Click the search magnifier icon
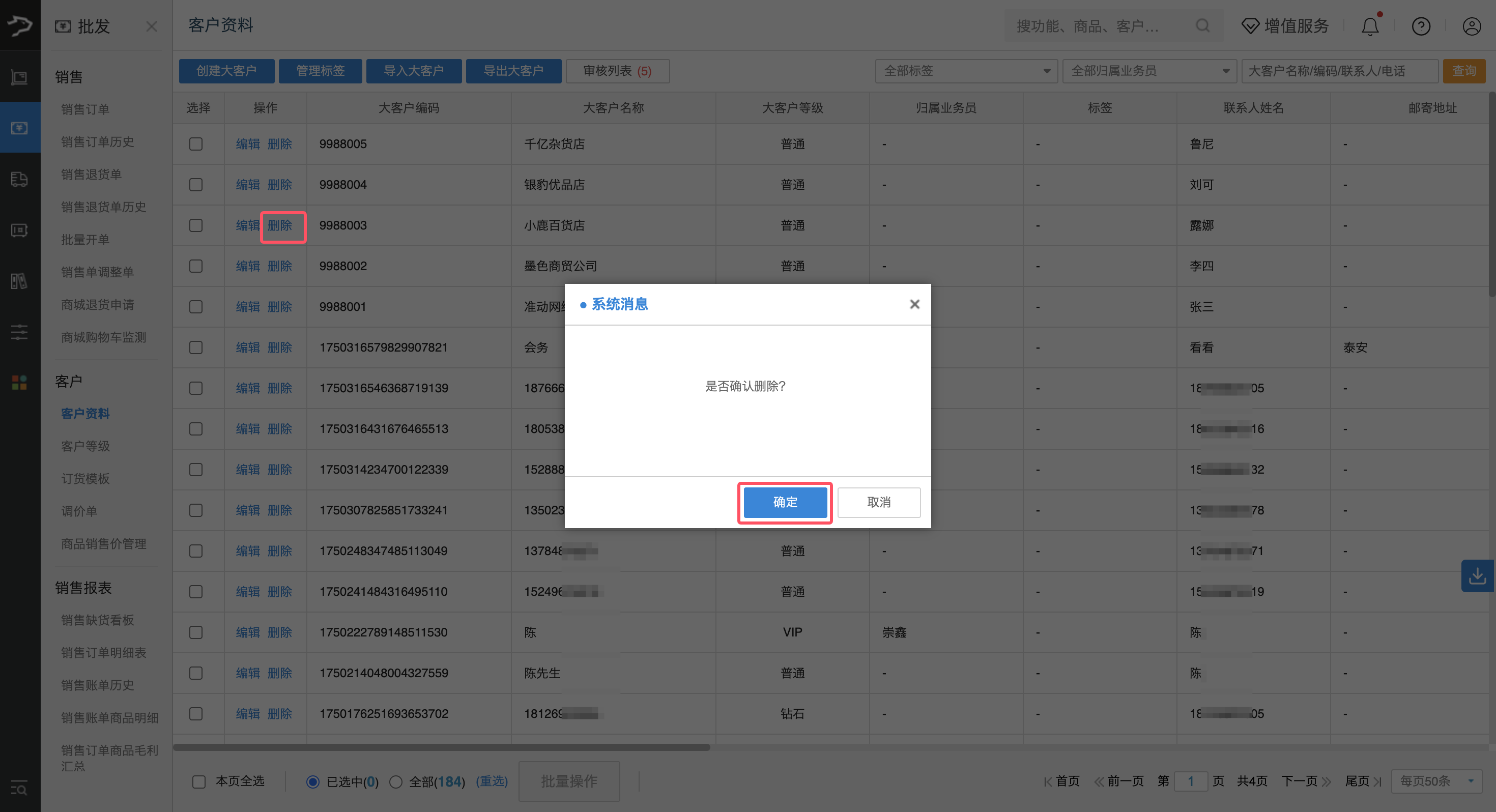The image size is (1496, 812). (x=1202, y=26)
